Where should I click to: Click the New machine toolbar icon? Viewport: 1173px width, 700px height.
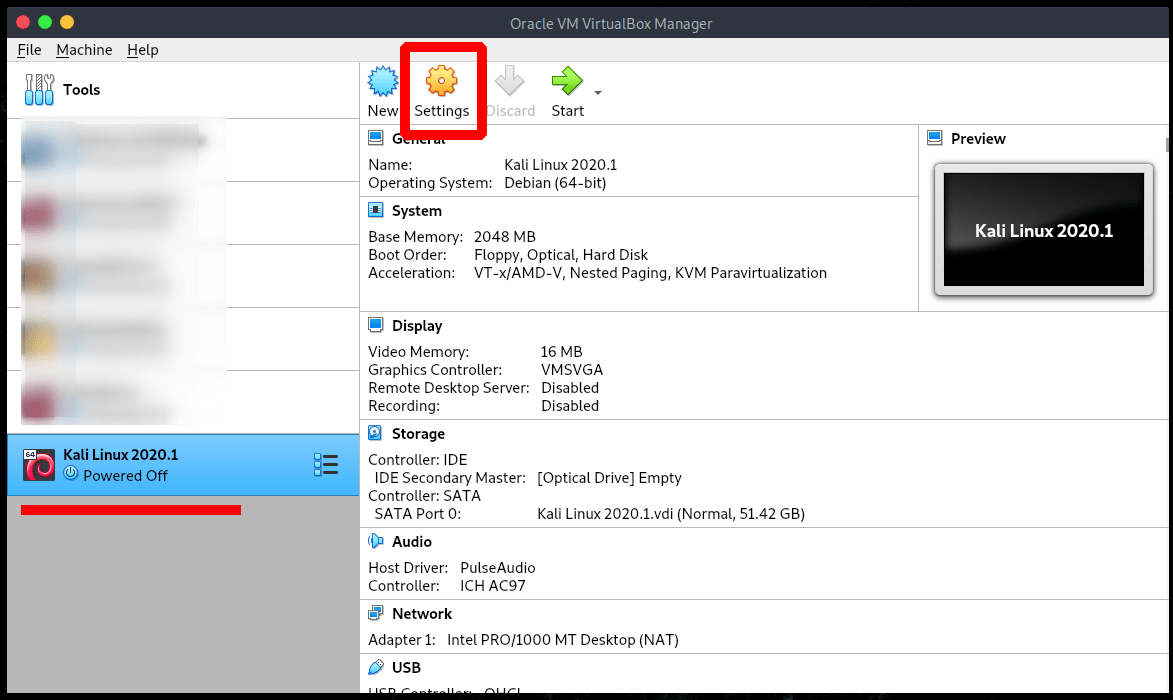point(383,82)
